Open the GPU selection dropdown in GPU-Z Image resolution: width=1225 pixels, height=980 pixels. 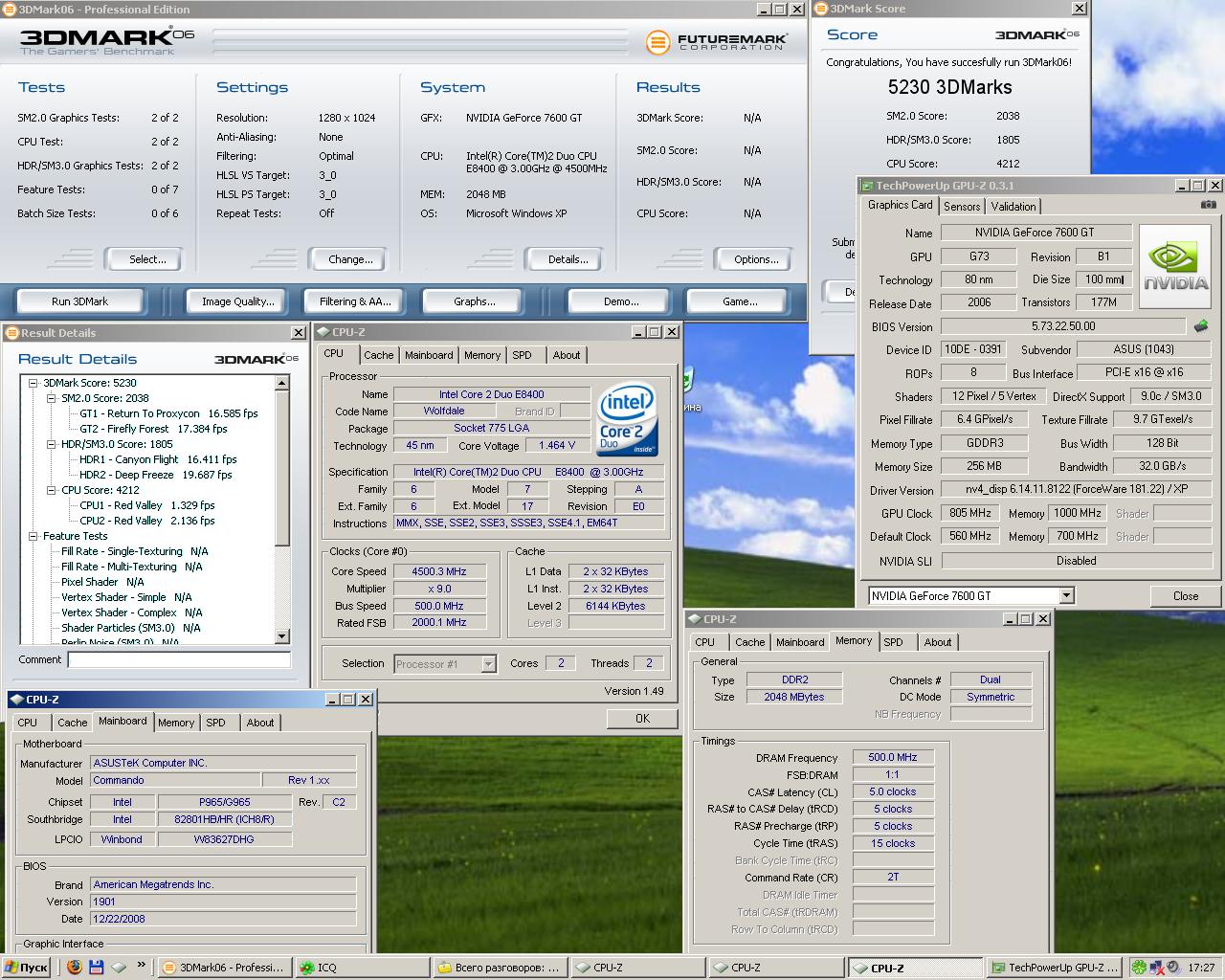pyautogui.click(x=1067, y=595)
